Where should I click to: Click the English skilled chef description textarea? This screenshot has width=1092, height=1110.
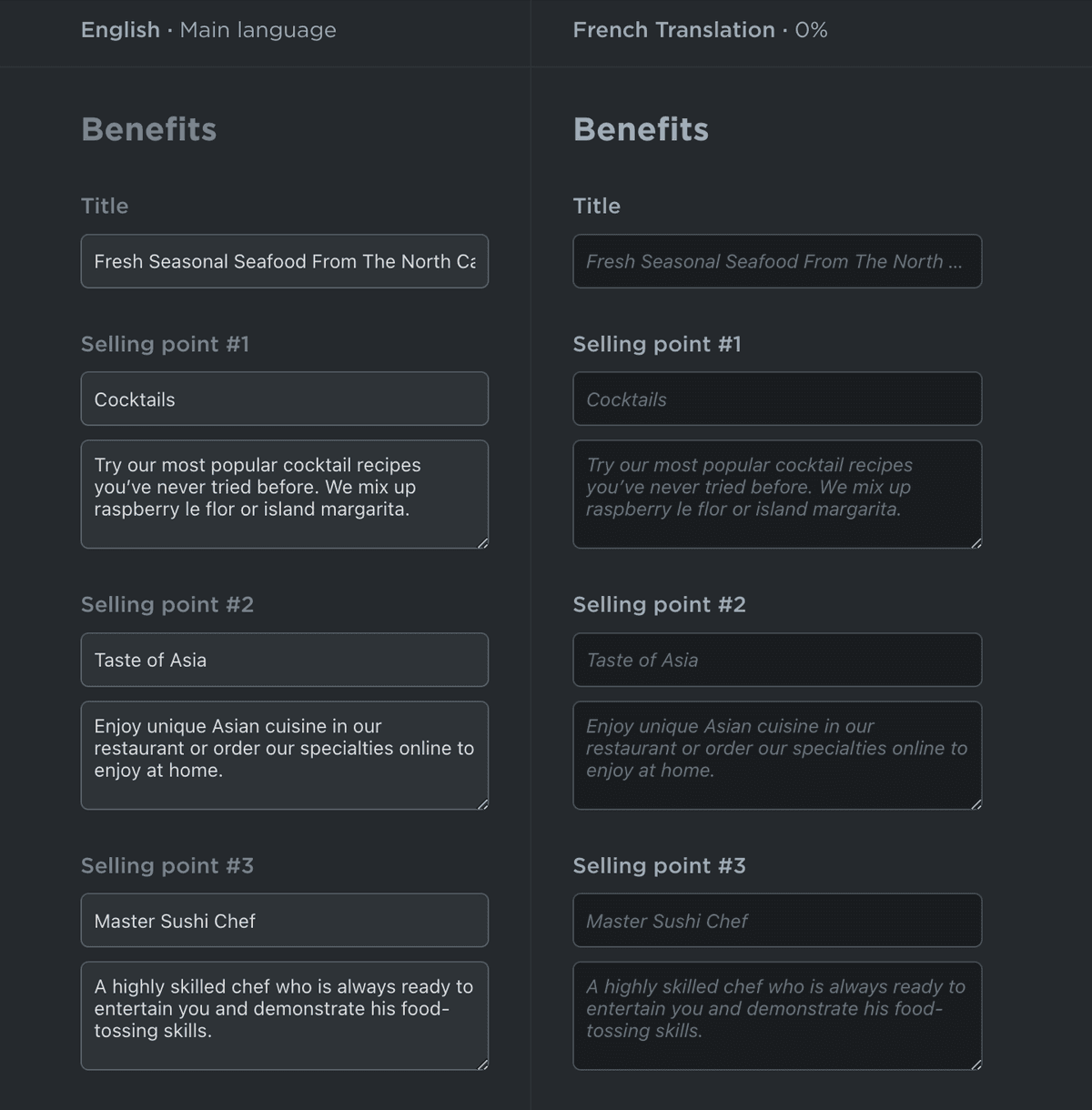(x=284, y=1015)
